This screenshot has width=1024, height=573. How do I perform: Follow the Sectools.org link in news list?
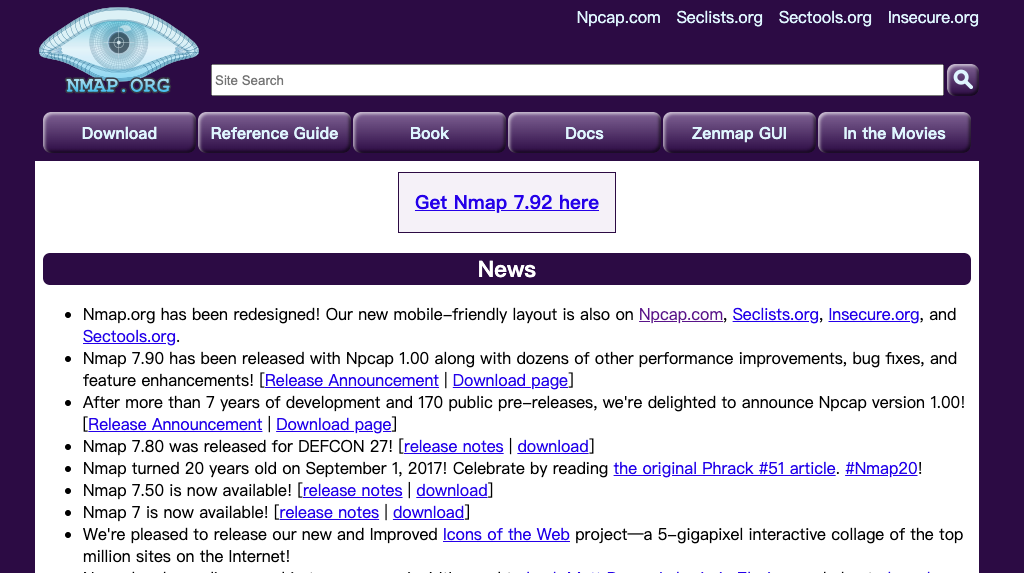[129, 336]
